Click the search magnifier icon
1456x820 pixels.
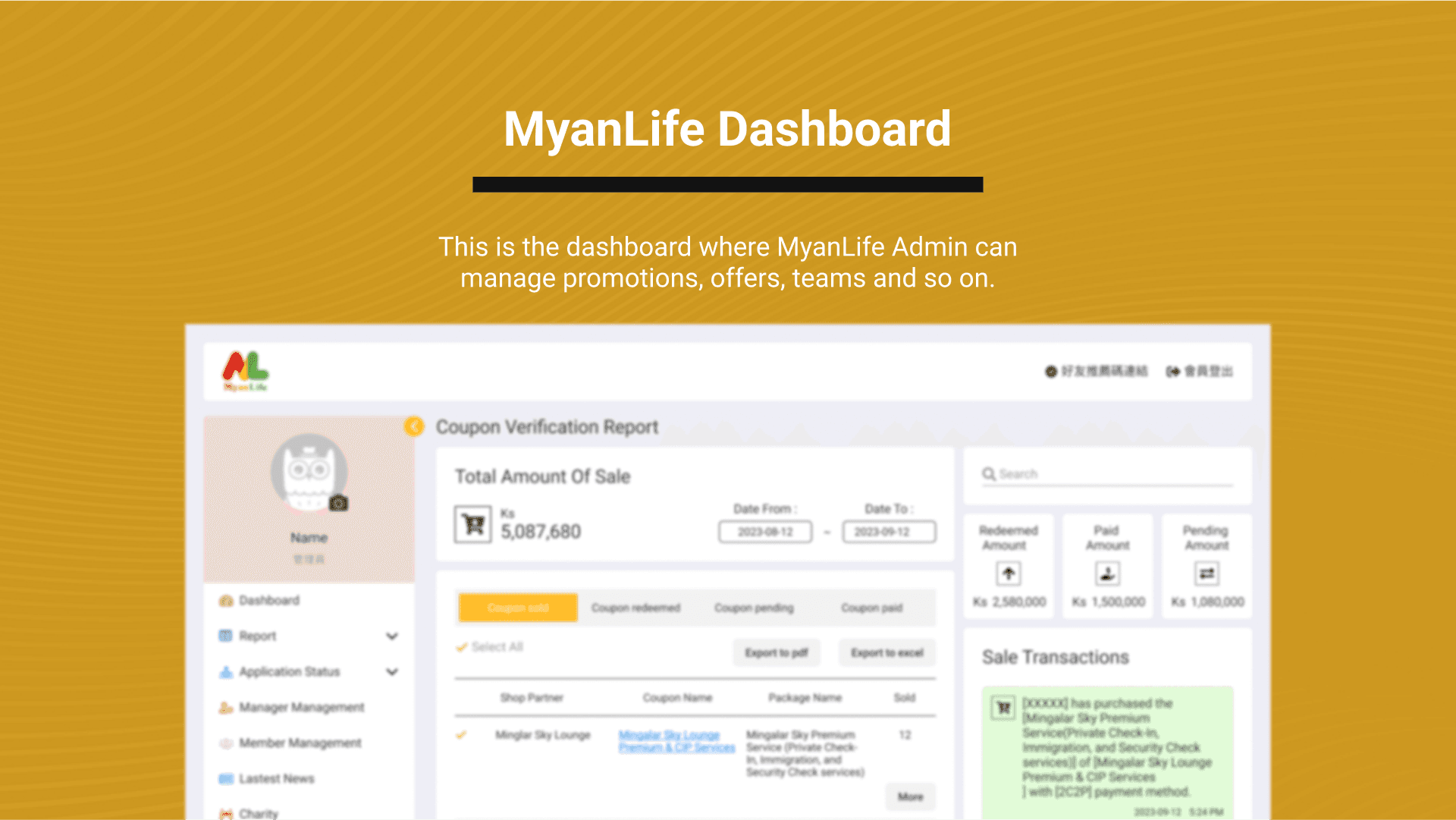click(989, 474)
